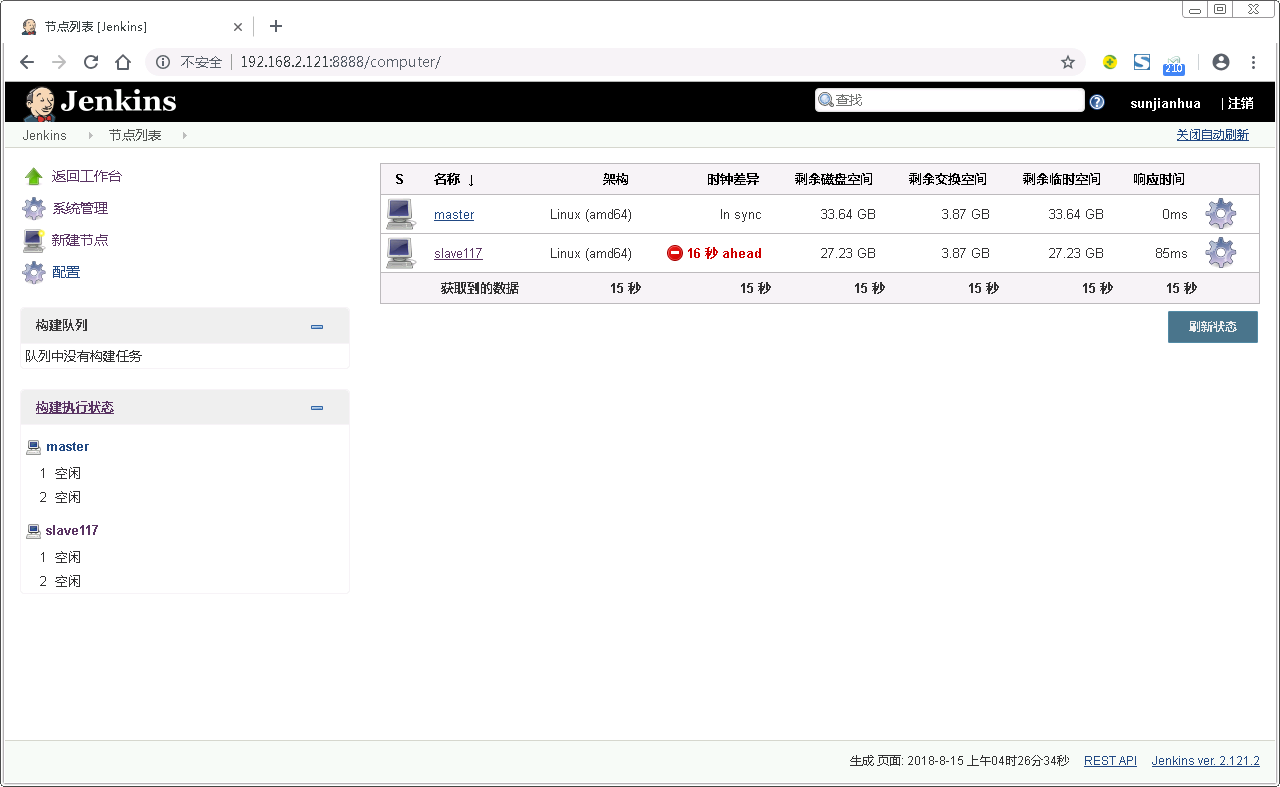The height and width of the screenshot is (787, 1280).
Task: Focus the Jenkins 查找 search box
Action: click(x=950, y=100)
